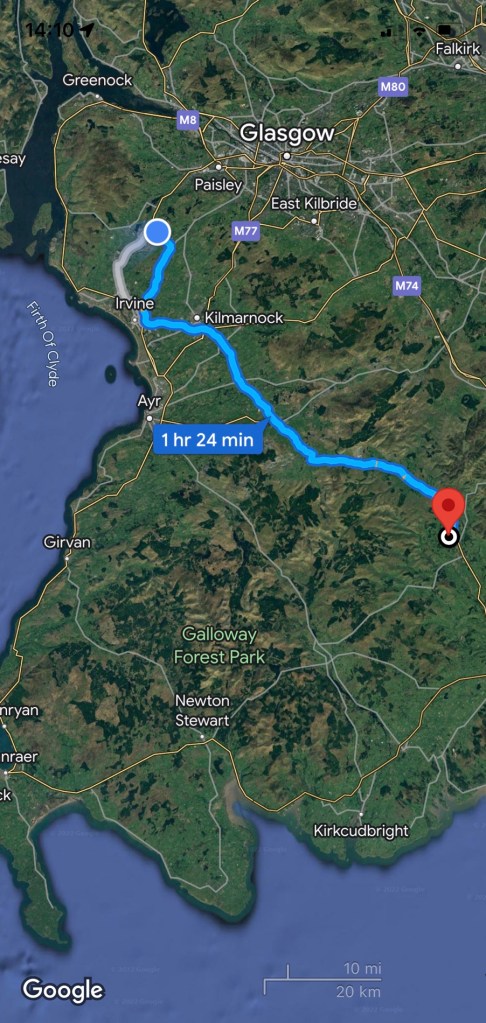
Task: Tap the Newton Stewart label
Action: click(x=202, y=710)
